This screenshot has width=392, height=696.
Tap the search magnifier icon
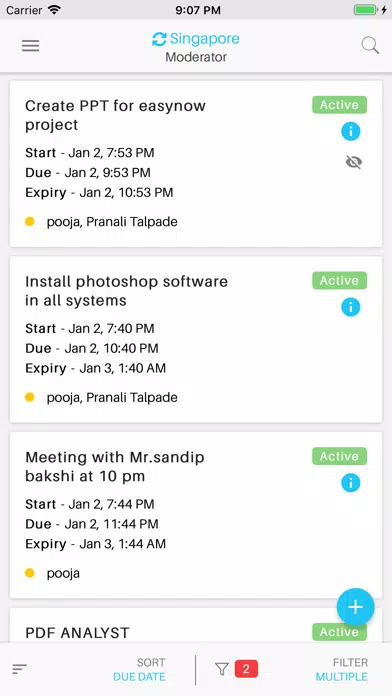[370, 45]
